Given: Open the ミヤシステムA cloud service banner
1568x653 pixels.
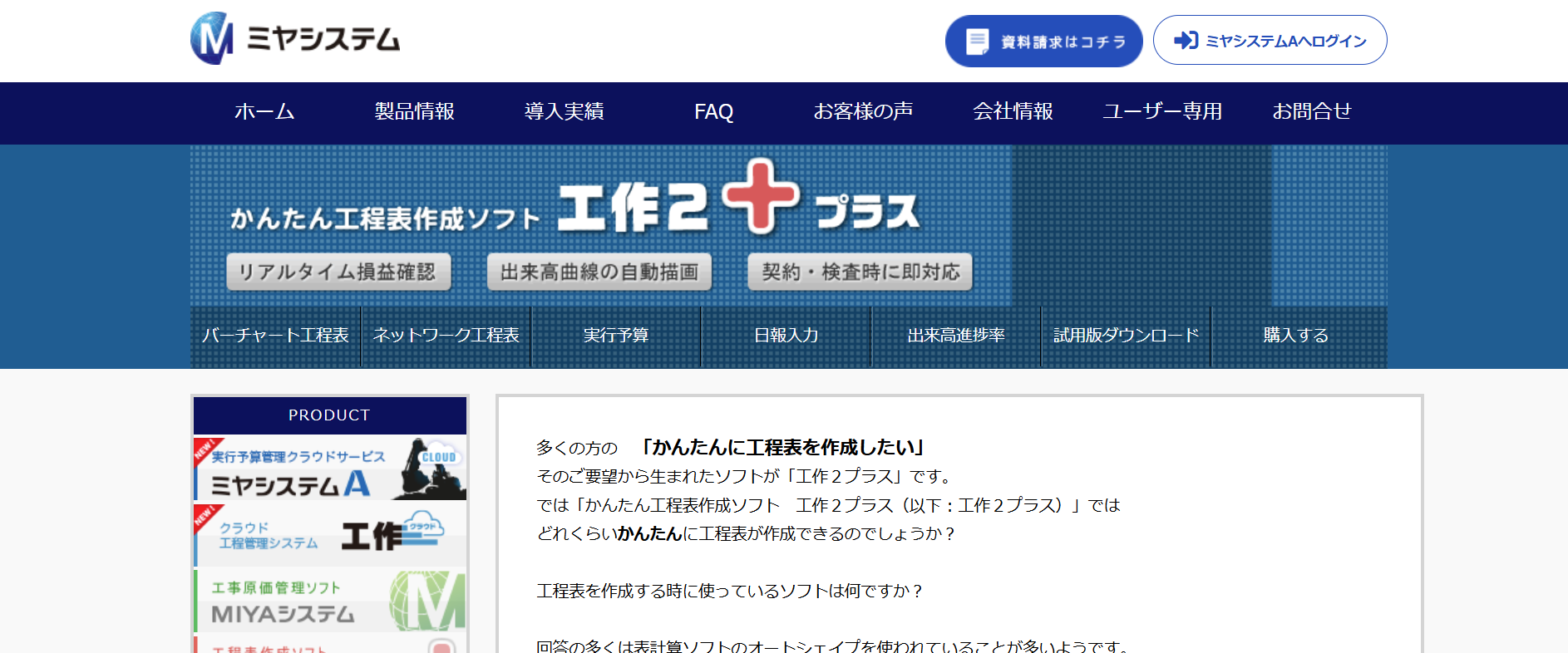Looking at the screenshot, I should 330,469.
